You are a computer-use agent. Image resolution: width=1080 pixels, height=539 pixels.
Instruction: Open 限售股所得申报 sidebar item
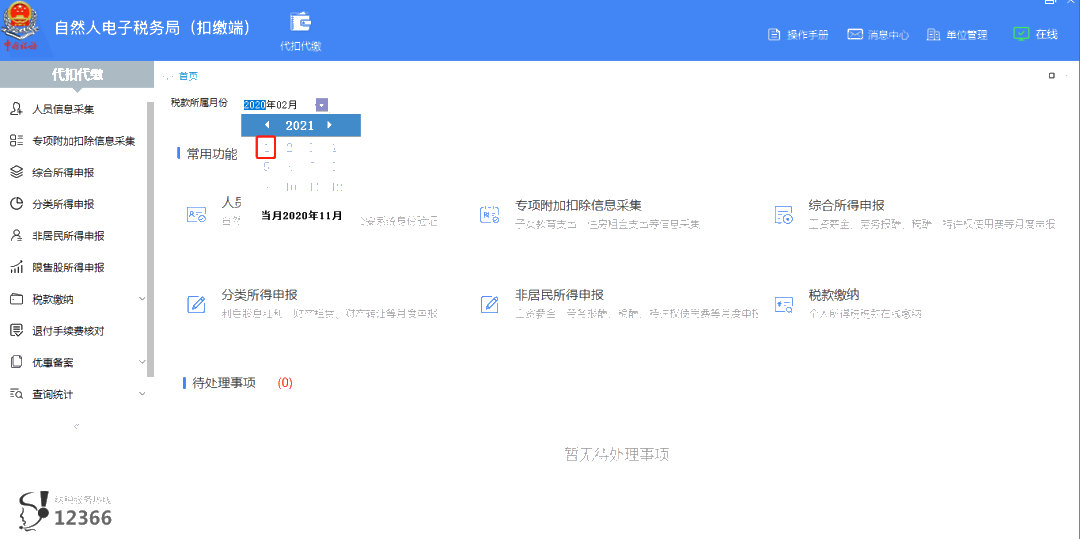tap(68, 268)
